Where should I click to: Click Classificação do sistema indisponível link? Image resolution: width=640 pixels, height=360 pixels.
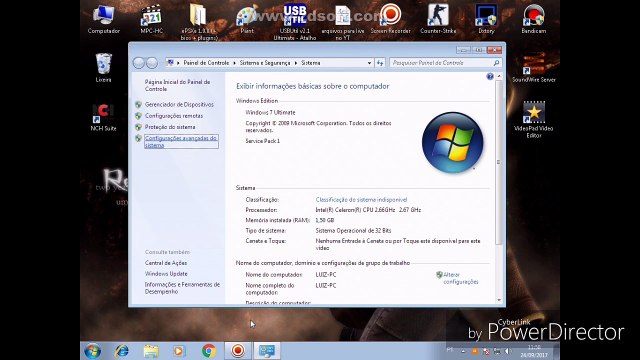pos(361,200)
